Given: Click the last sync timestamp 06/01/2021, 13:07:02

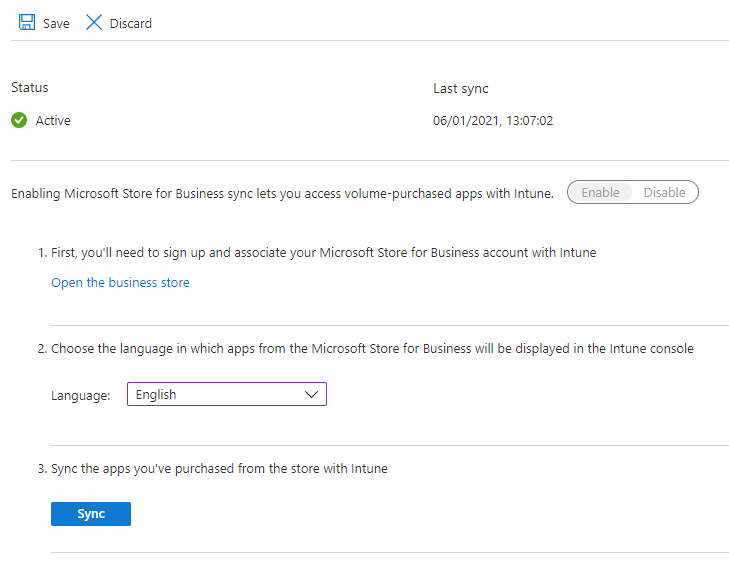Looking at the screenshot, I should (493, 121).
